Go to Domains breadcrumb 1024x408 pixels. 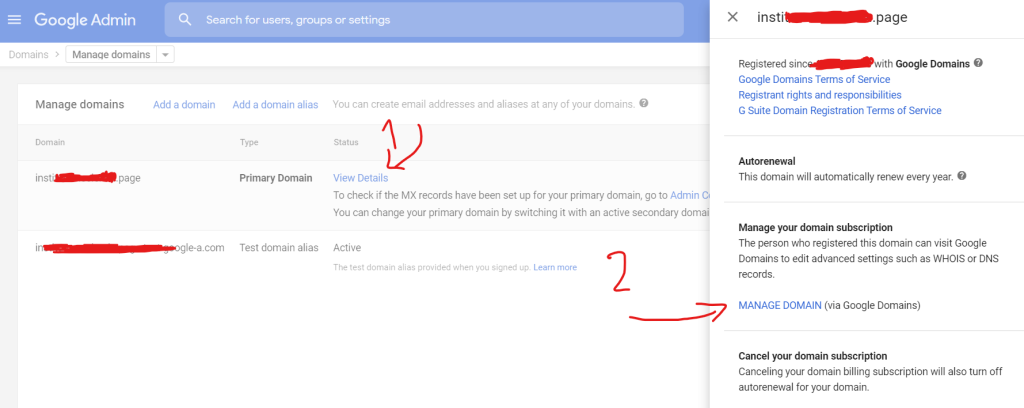[29, 55]
